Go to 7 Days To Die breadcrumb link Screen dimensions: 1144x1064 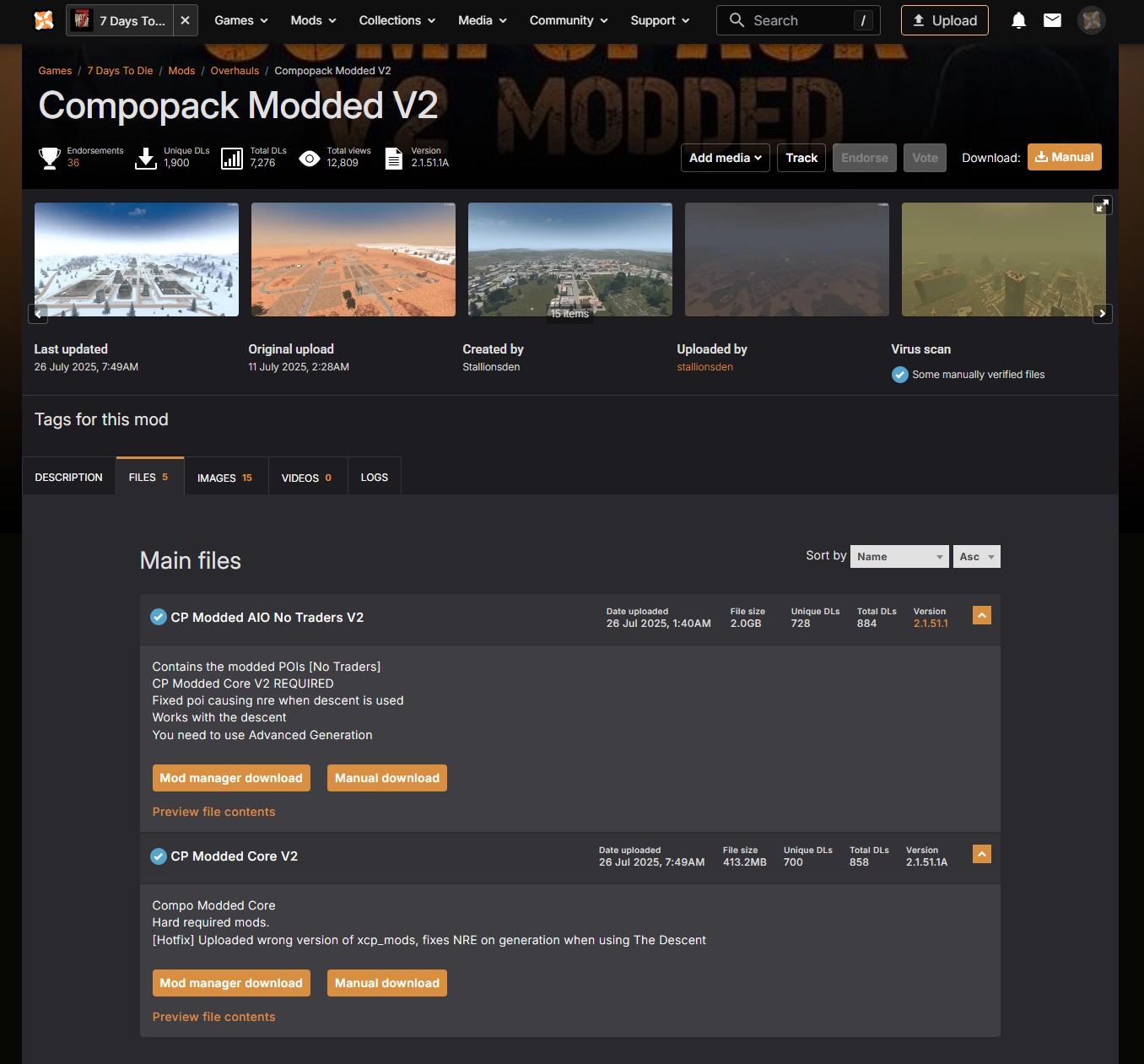click(x=120, y=71)
